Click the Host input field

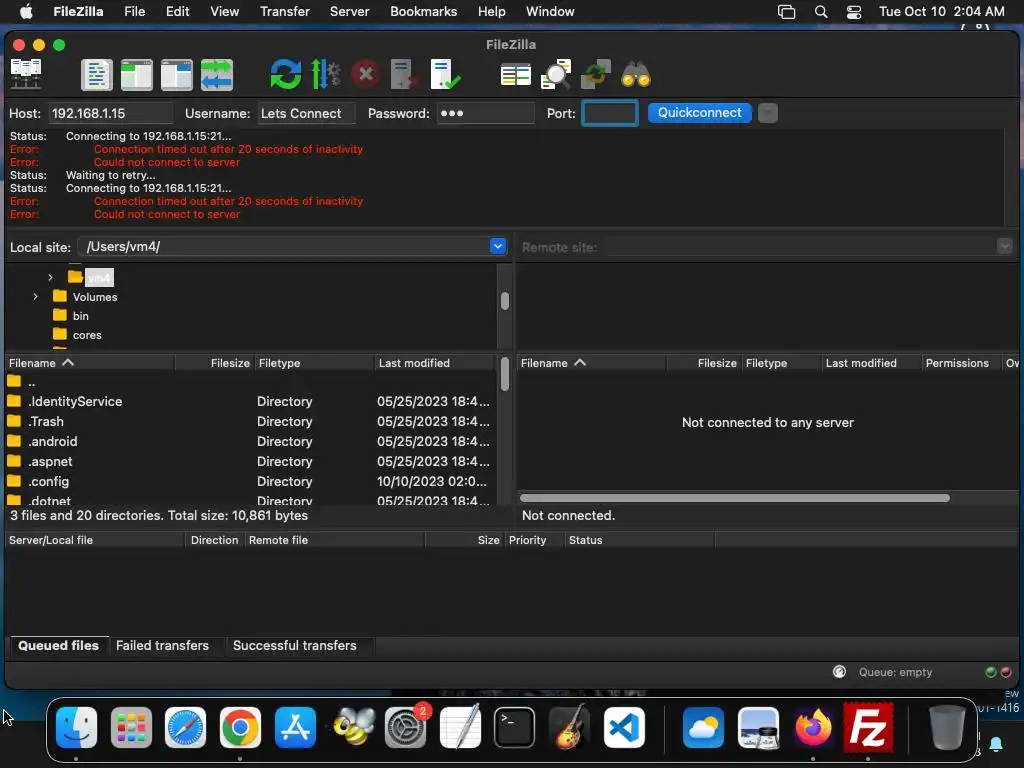coord(111,113)
